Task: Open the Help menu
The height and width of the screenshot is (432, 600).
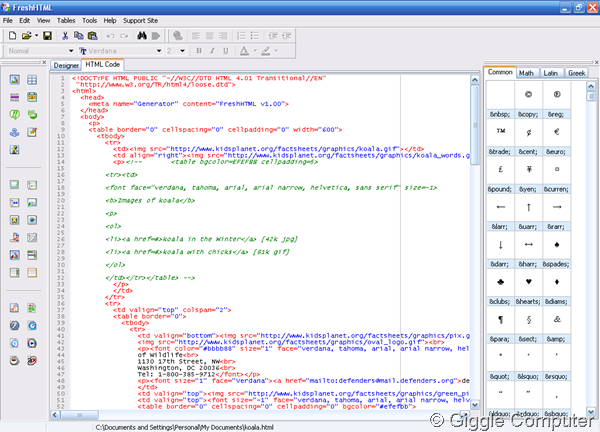Action: 110,21
